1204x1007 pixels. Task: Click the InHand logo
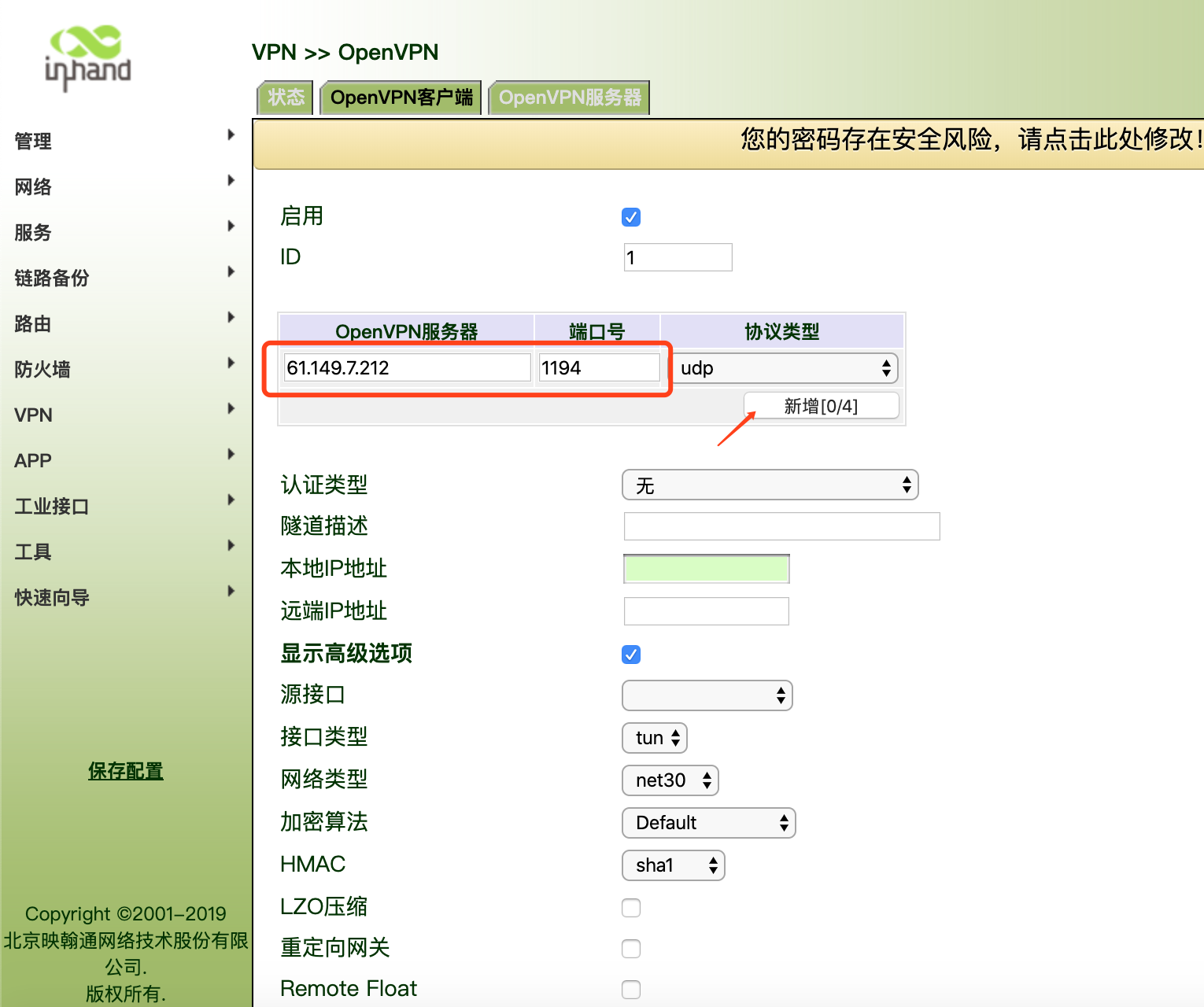87,57
